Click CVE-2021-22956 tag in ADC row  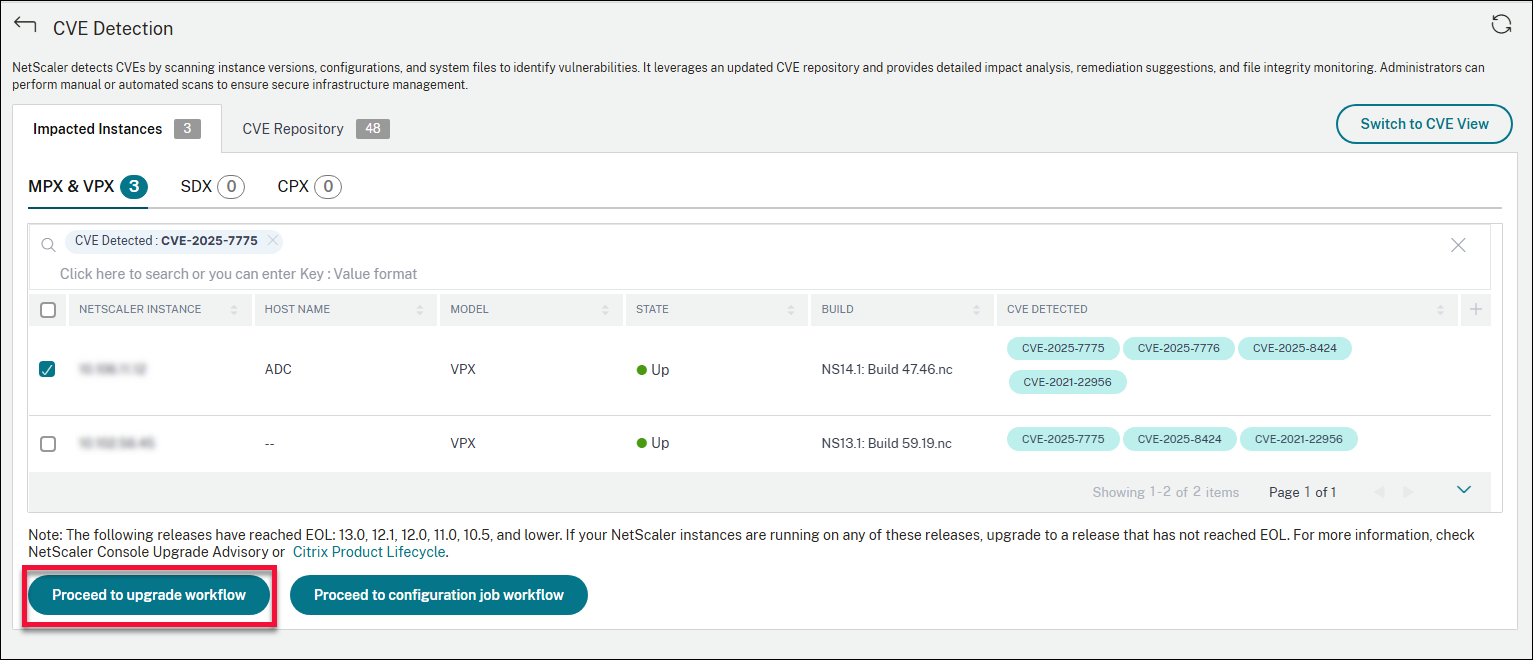(x=1067, y=382)
